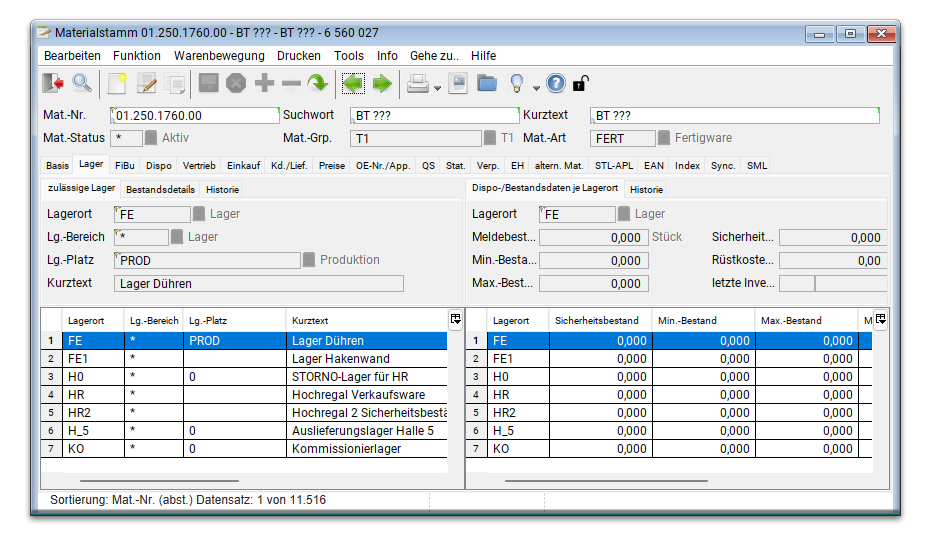Click the Suchwort input field
Viewport: 931px width, 552px height.
[435, 115]
